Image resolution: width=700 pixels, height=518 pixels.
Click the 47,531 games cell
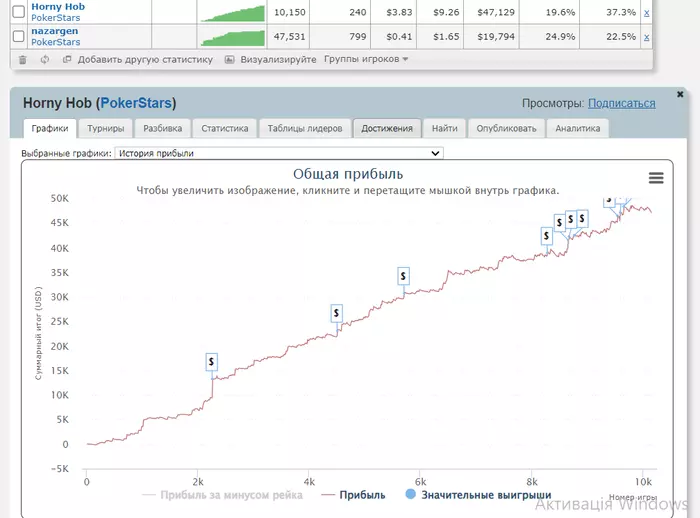[x=290, y=36]
